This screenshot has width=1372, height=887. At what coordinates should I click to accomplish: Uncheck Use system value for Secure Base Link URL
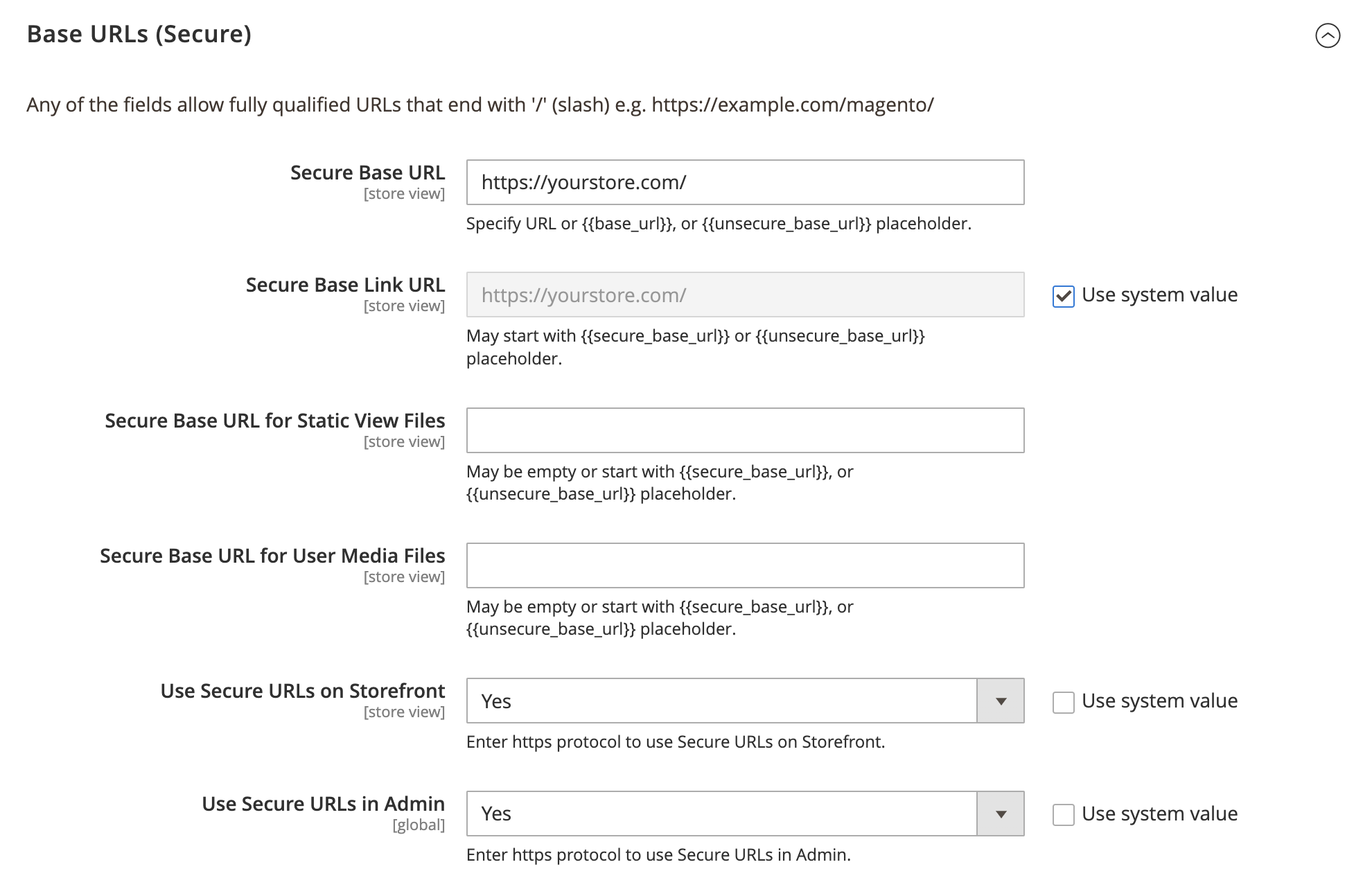point(1062,295)
